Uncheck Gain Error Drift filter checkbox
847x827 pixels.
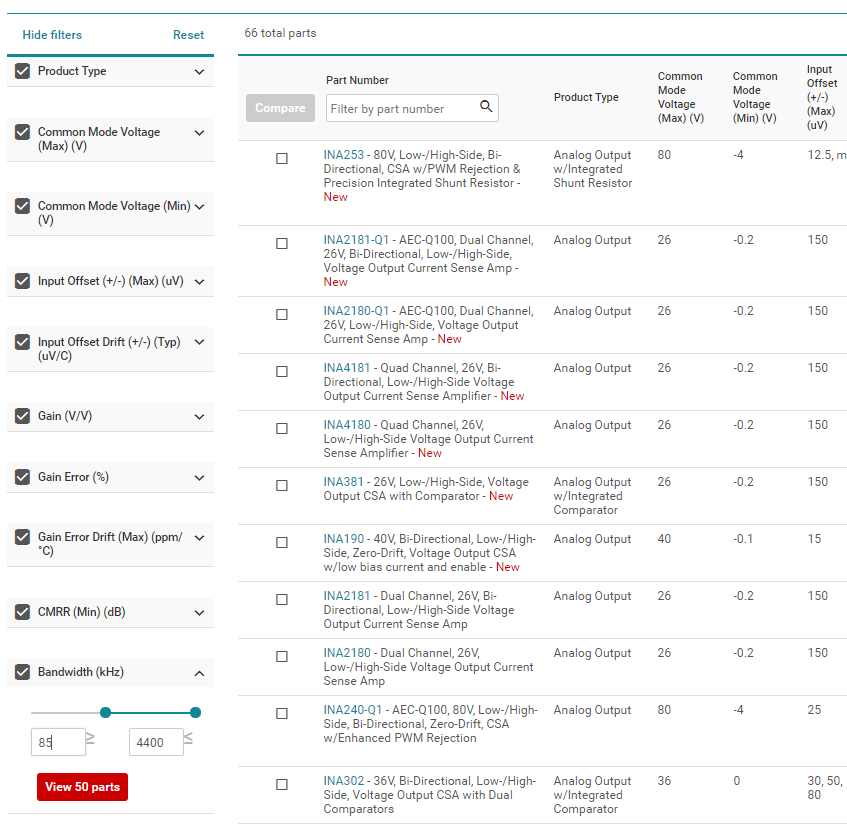pos(23,537)
